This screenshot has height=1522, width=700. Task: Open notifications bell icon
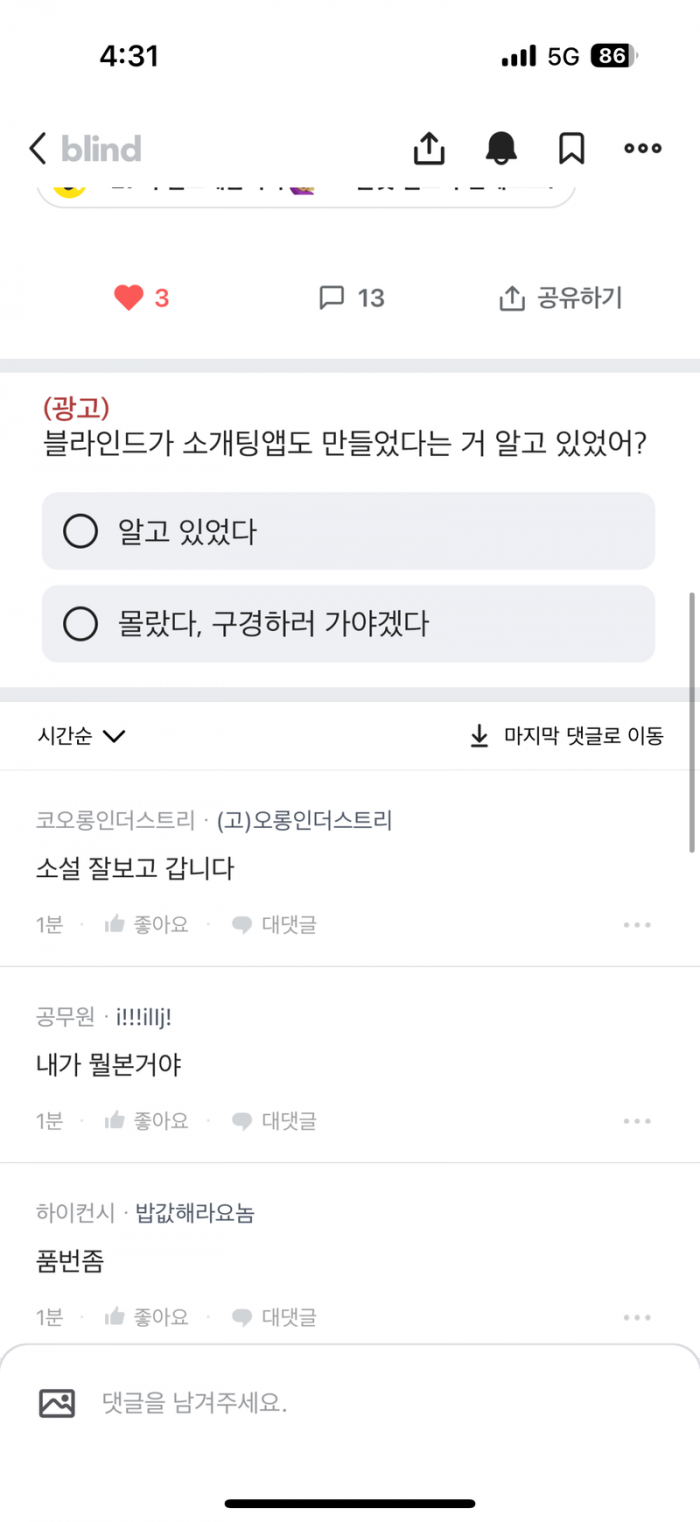pyautogui.click(x=501, y=148)
